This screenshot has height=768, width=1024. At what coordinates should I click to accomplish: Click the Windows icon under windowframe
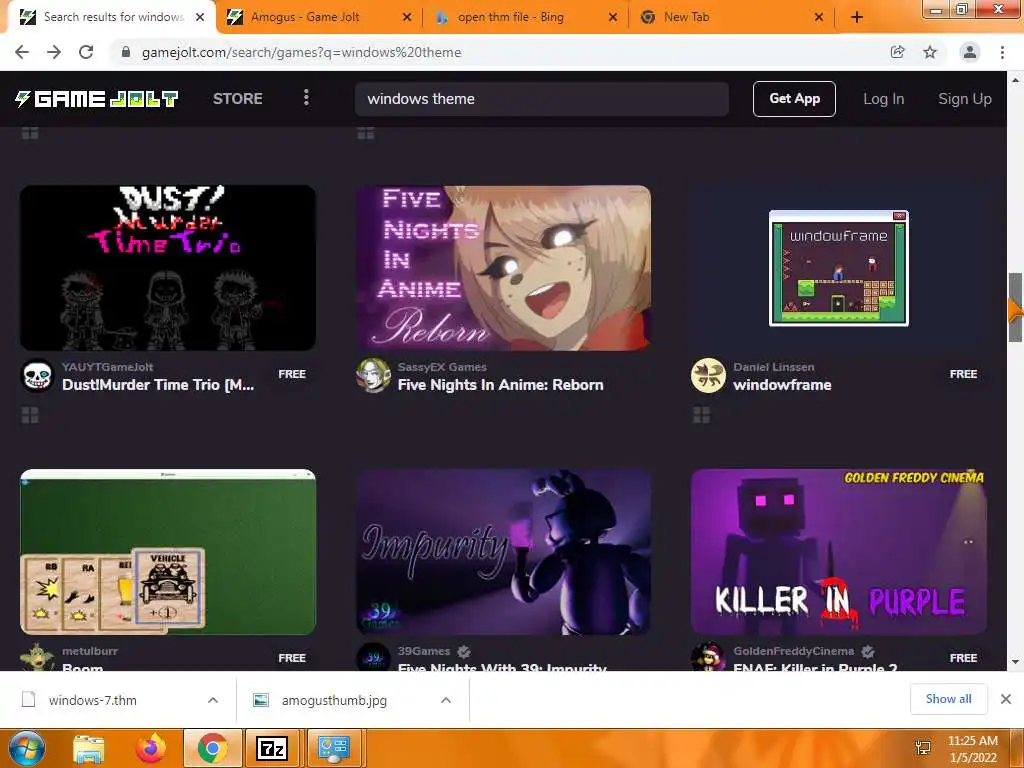coord(701,415)
